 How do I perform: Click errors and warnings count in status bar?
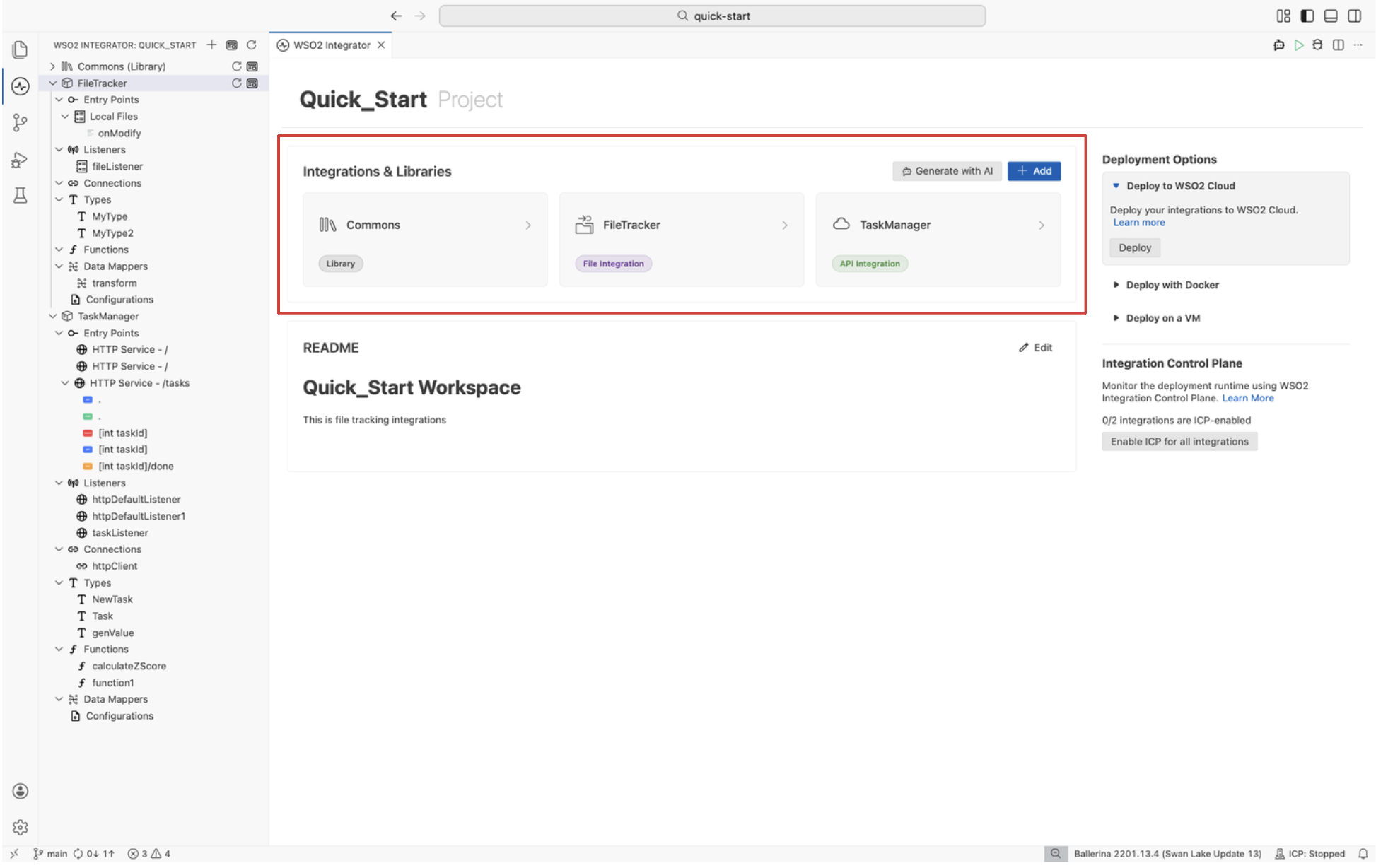(149, 854)
